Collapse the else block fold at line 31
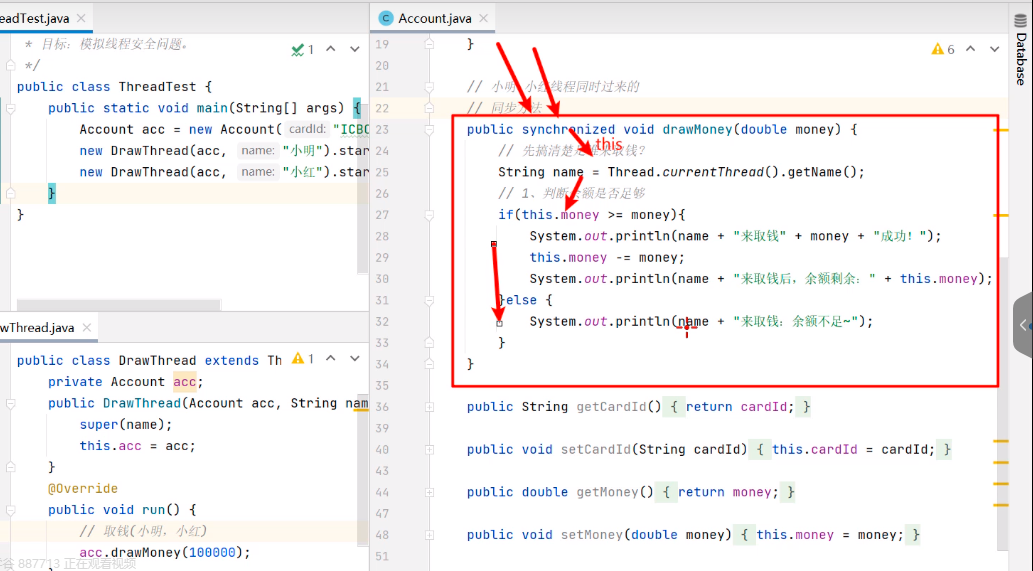1033x571 pixels. tap(430, 300)
